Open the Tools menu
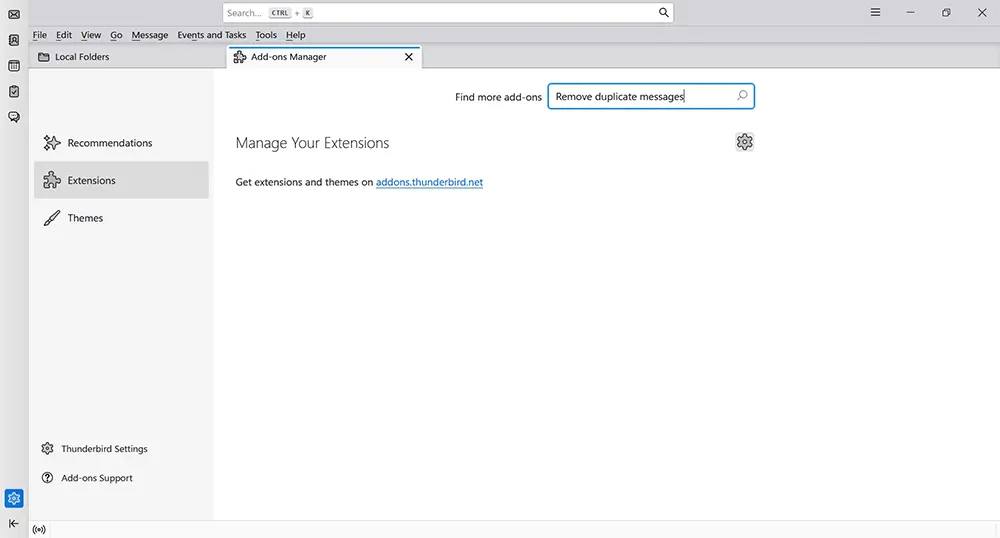The width and height of the screenshot is (1000, 538). click(266, 35)
